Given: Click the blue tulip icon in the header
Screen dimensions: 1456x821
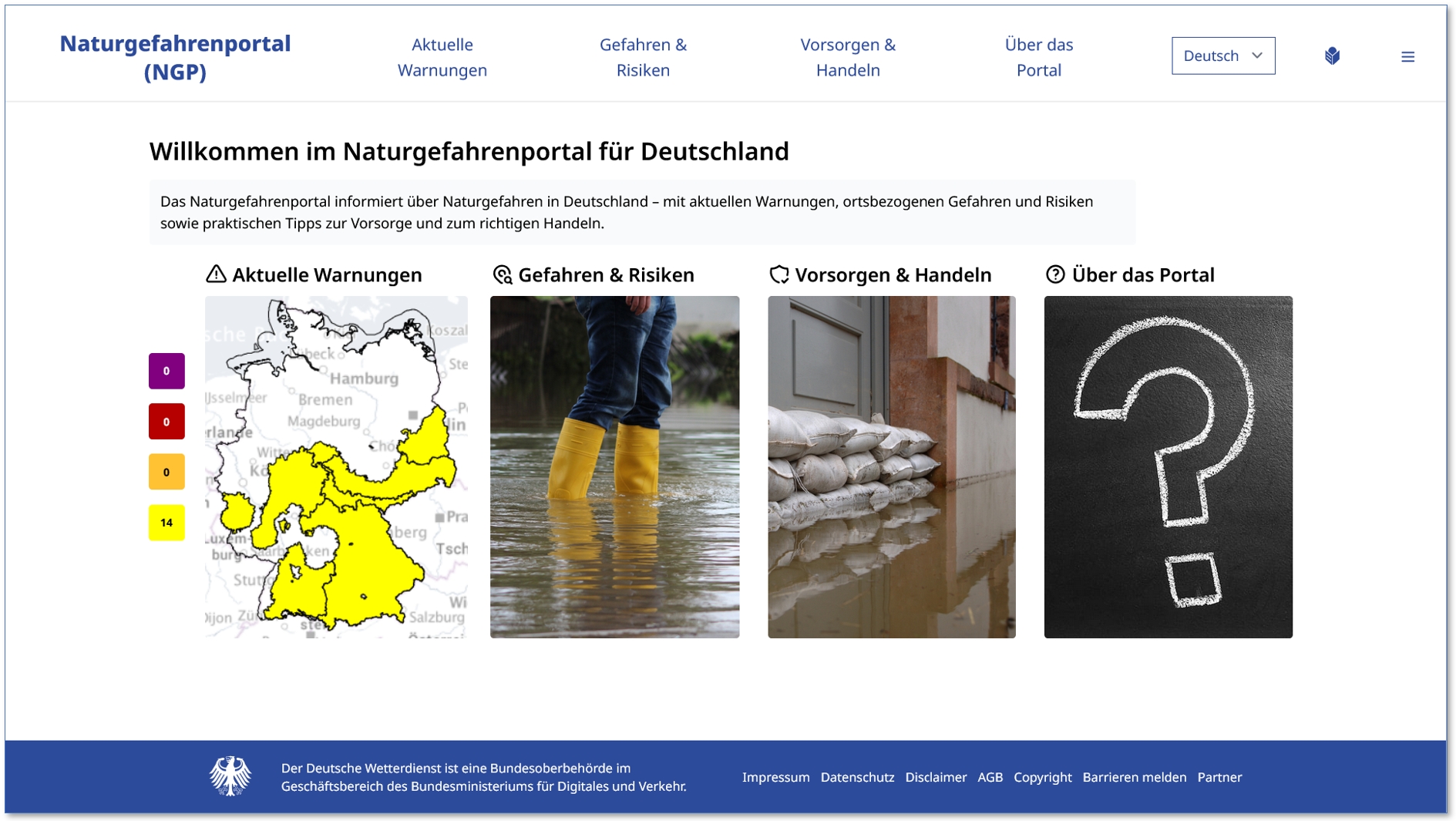Looking at the screenshot, I should [x=1332, y=56].
